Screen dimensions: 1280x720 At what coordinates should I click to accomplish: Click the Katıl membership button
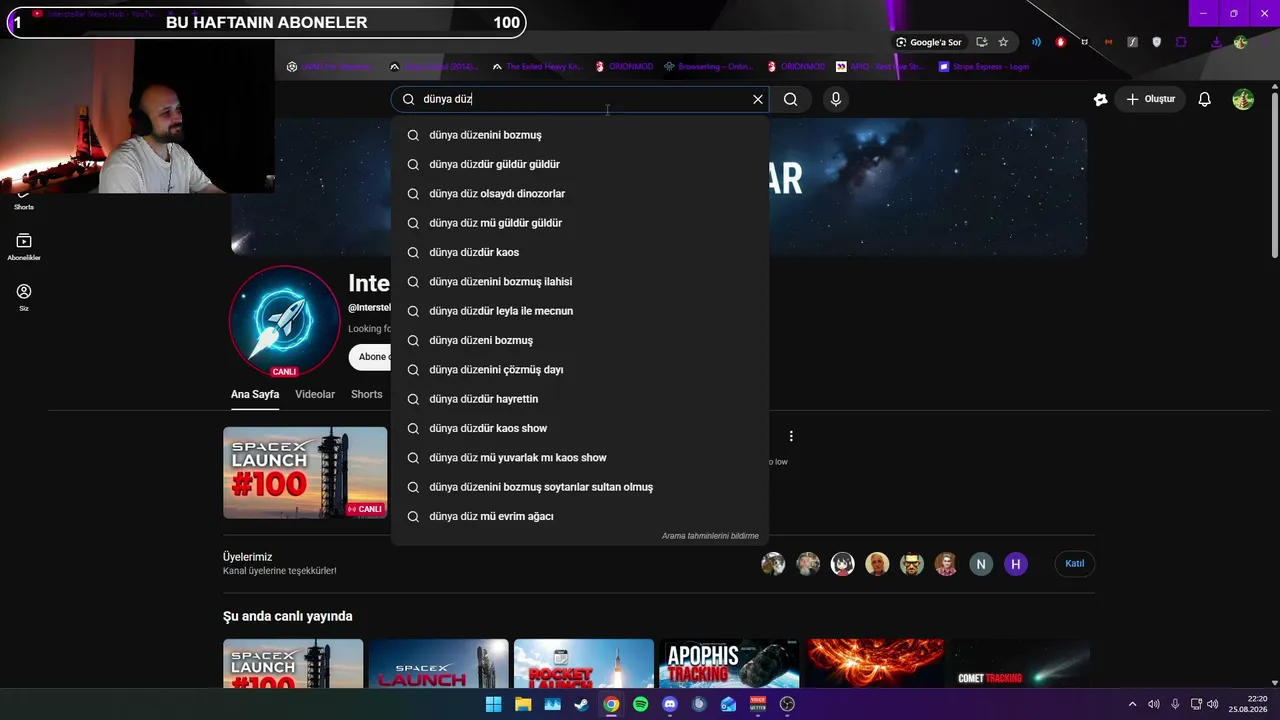[x=1074, y=564]
